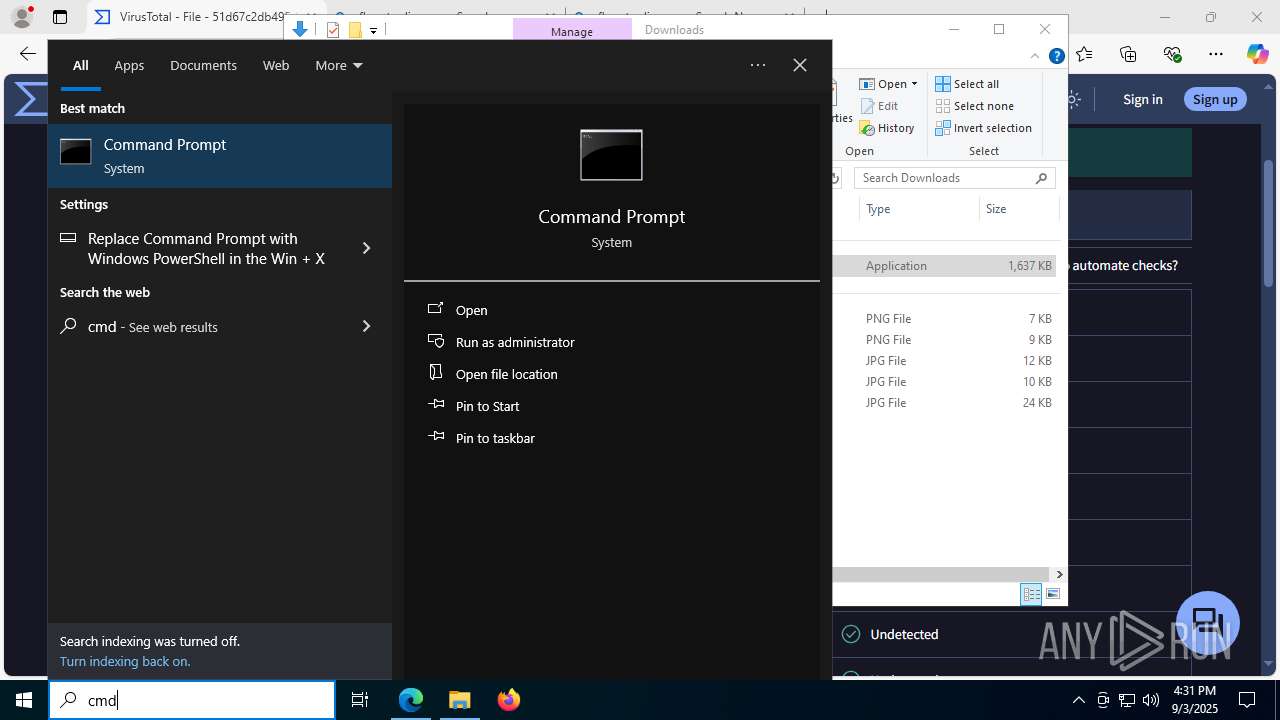Click the Turn indexing back on link
The height and width of the screenshot is (720, 1280).
[x=125, y=661]
